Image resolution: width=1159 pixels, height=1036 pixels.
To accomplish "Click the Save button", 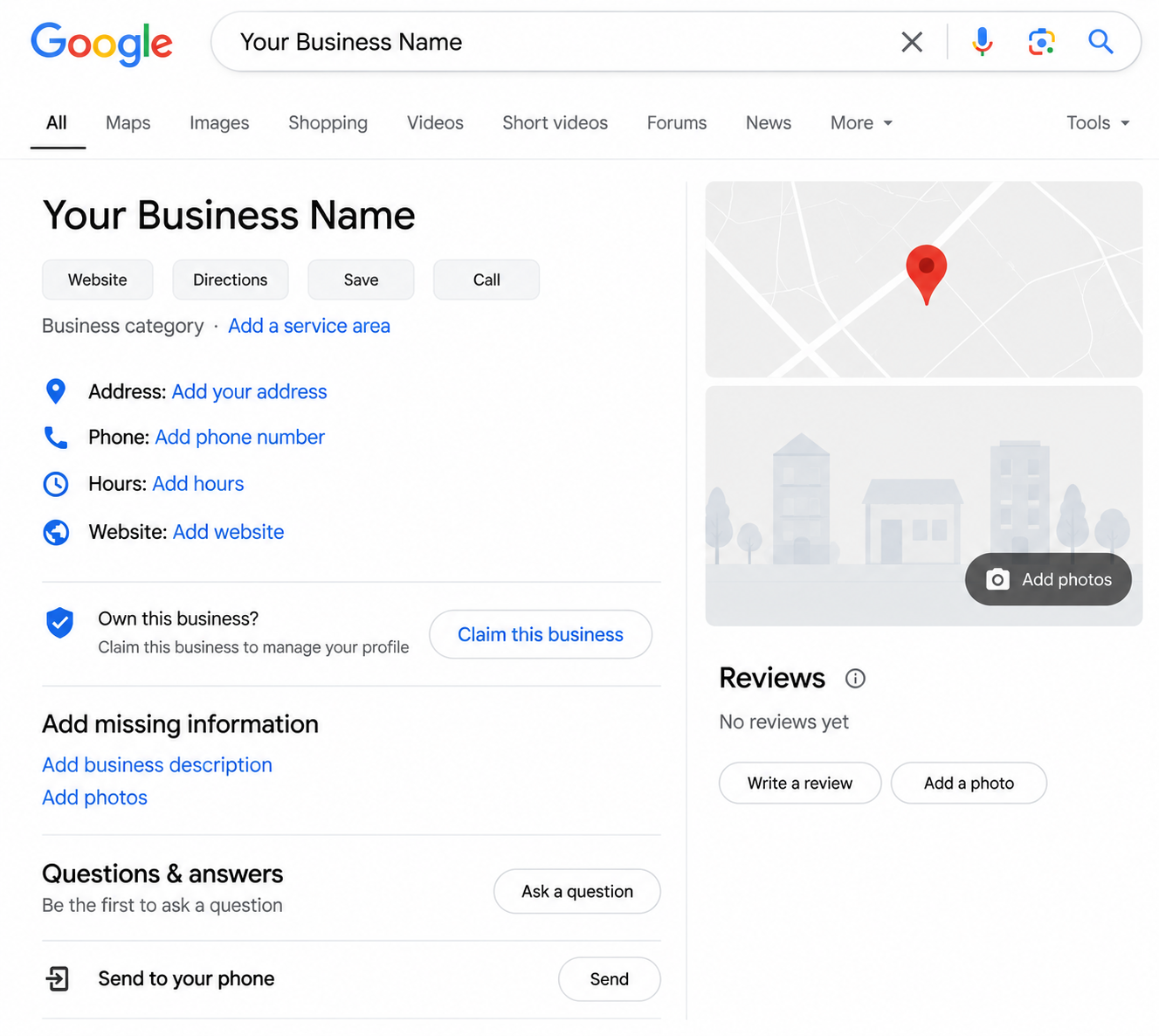I will pyautogui.click(x=361, y=280).
